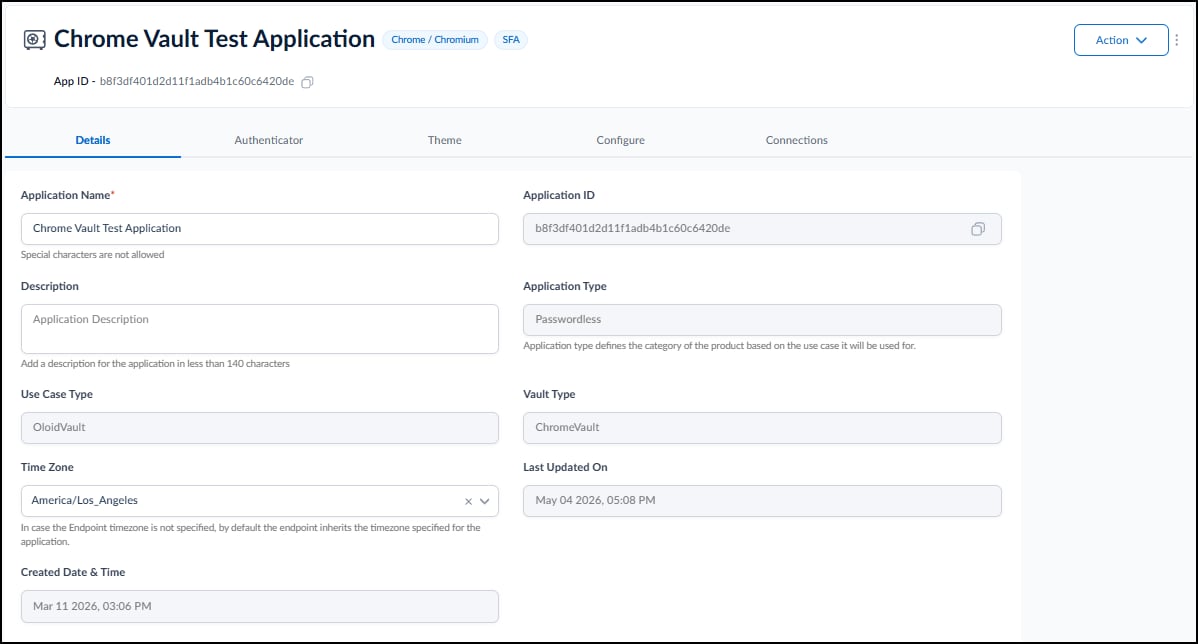Click the Chrome Vault Test Application heading
The image size is (1198, 644).
pos(214,39)
